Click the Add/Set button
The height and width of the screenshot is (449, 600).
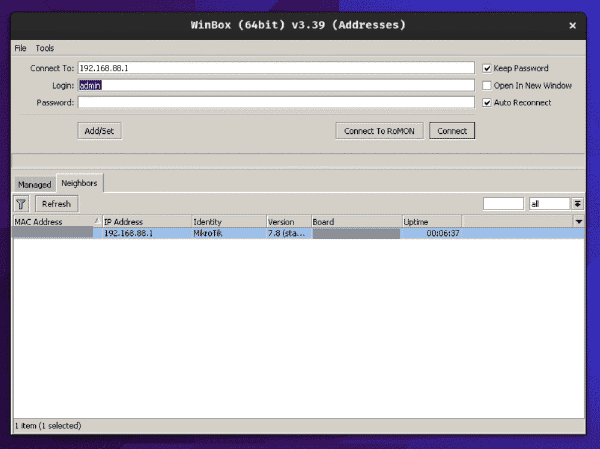pyautogui.click(x=99, y=131)
